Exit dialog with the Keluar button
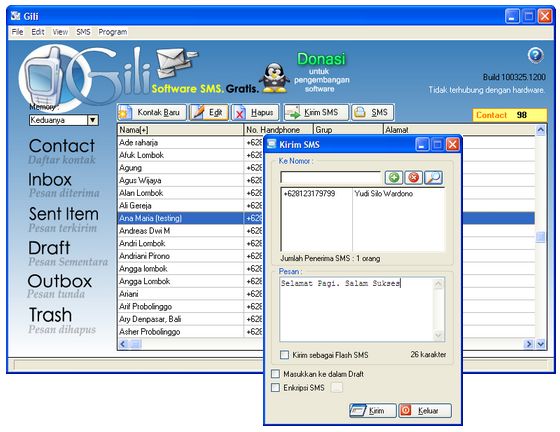This screenshot has width=560, height=432. pos(425,411)
